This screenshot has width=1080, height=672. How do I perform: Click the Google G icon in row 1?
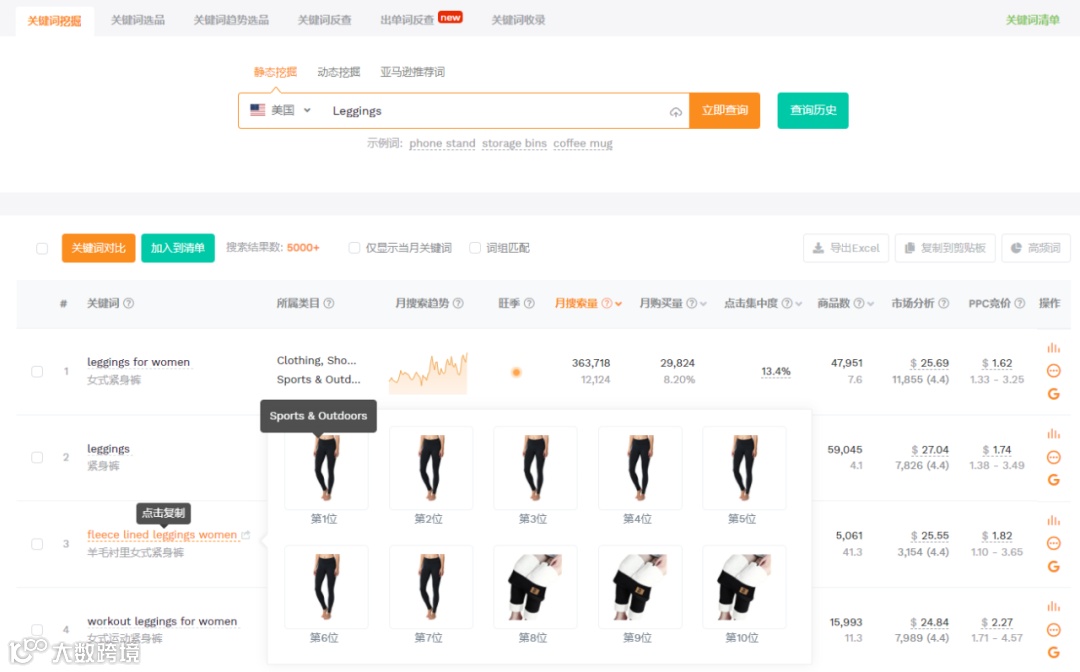pyautogui.click(x=1053, y=394)
